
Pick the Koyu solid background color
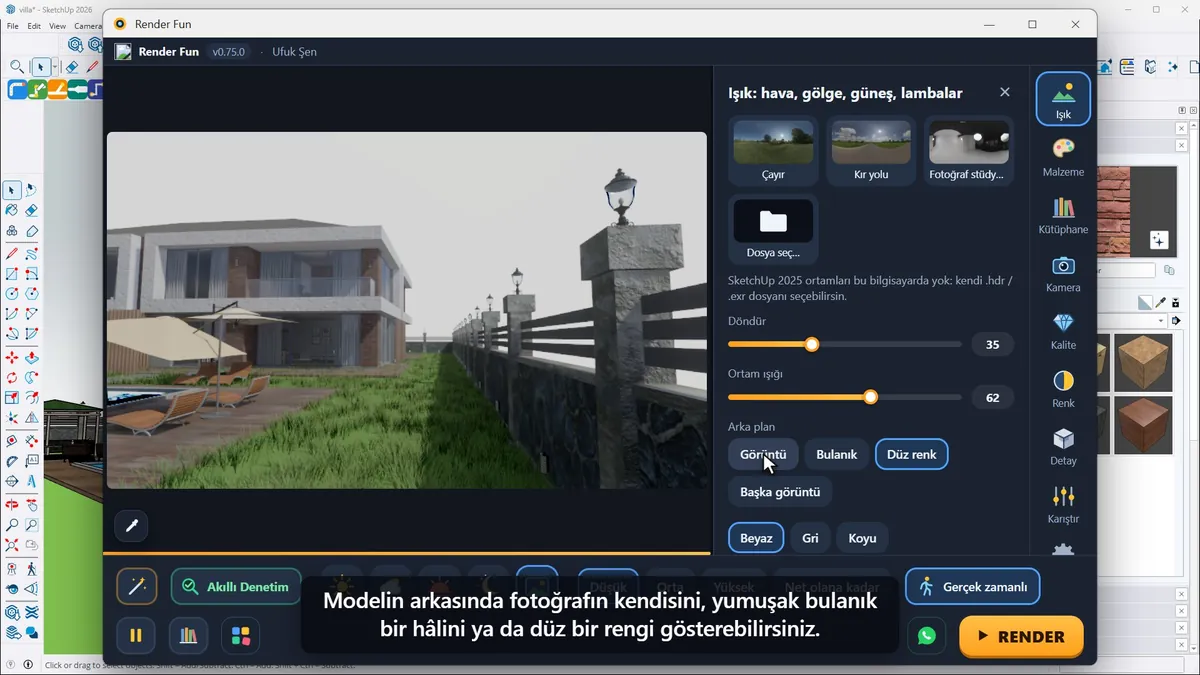862,538
